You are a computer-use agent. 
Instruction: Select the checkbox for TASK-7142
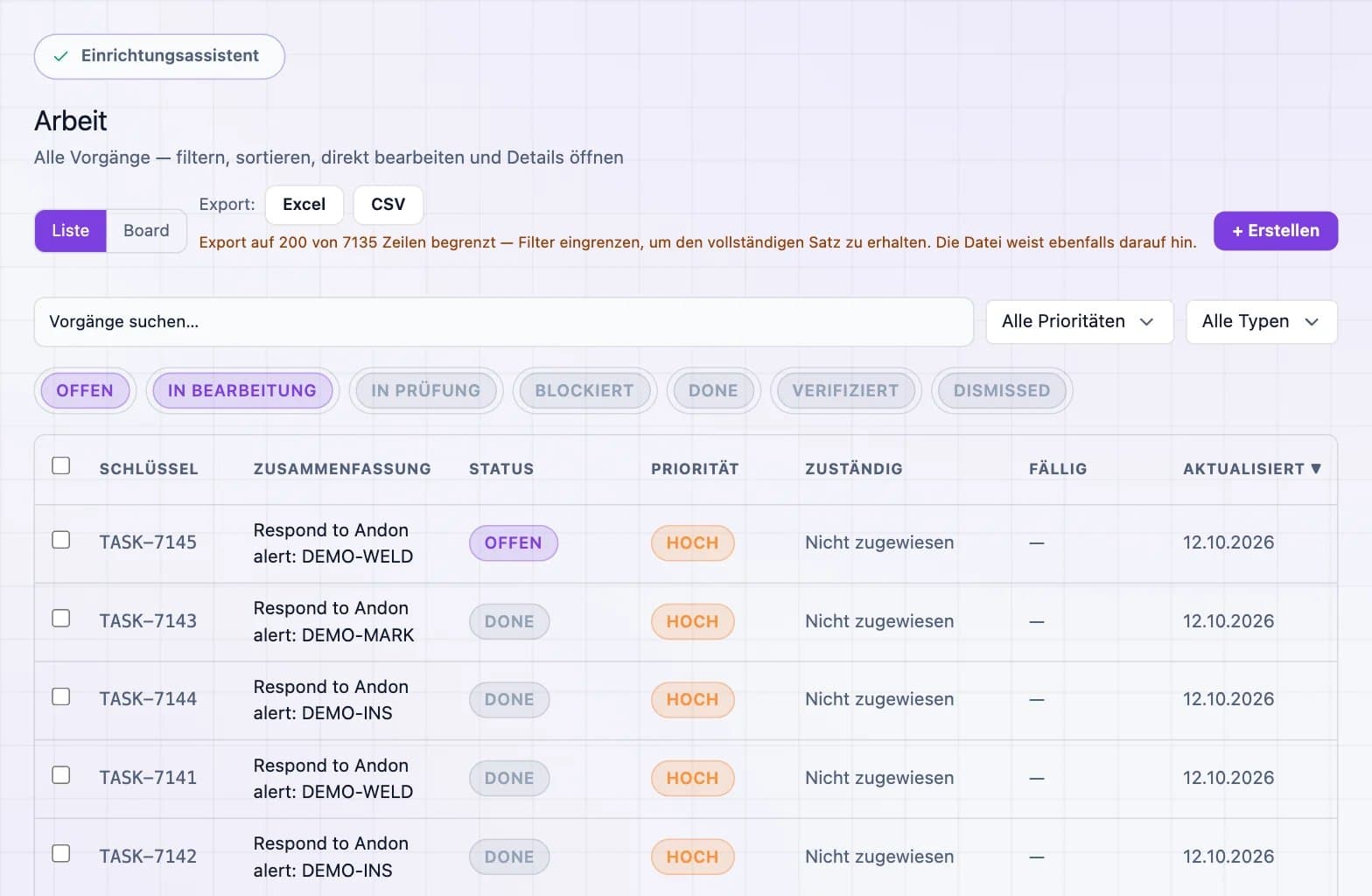[x=60, y=853]
